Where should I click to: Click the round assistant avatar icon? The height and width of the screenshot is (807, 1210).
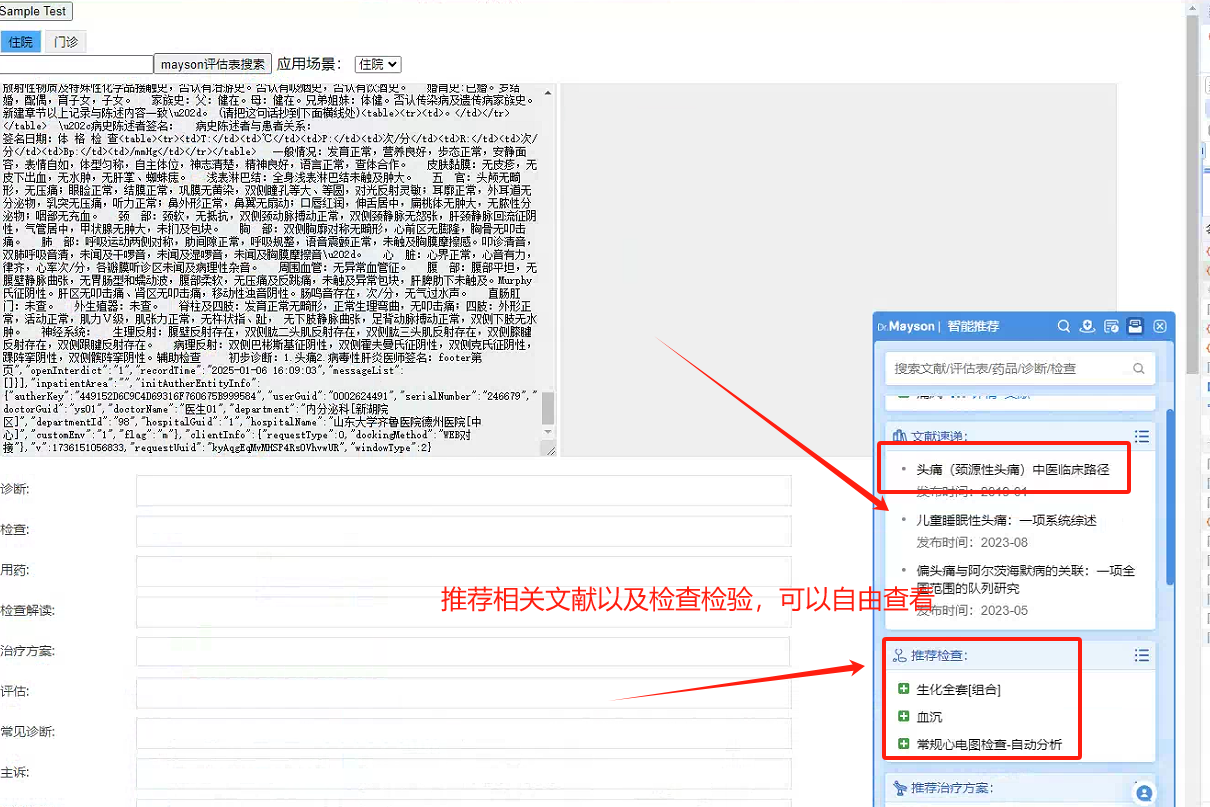[x=1145, y=793]
